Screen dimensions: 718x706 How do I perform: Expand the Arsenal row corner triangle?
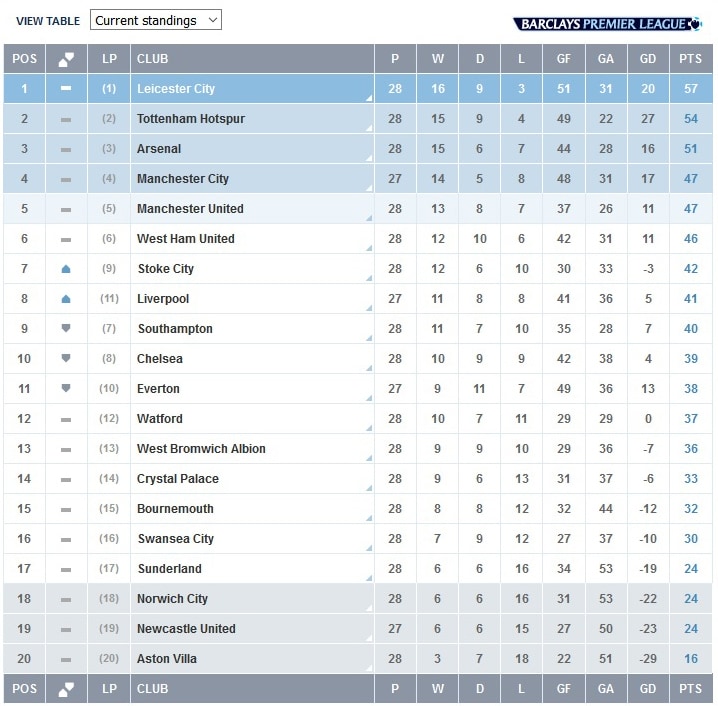(370, 158)
